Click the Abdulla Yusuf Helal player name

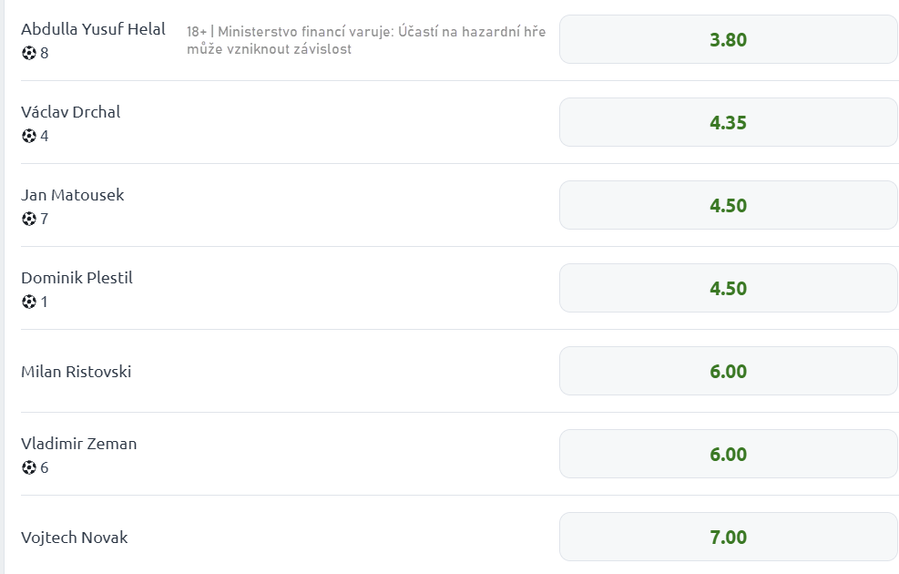(x=93, y=29)
